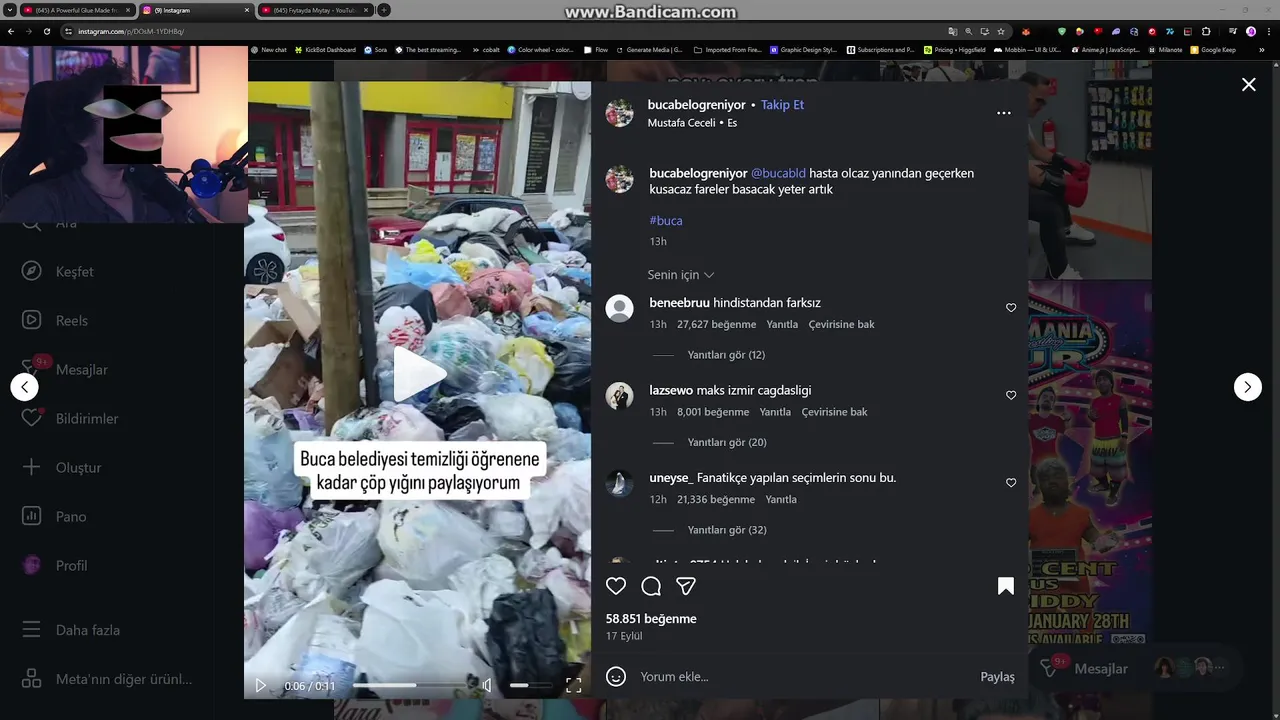Open Mesajlar in the left sidebar
The image size is (1280, 720).
(66, 370)
